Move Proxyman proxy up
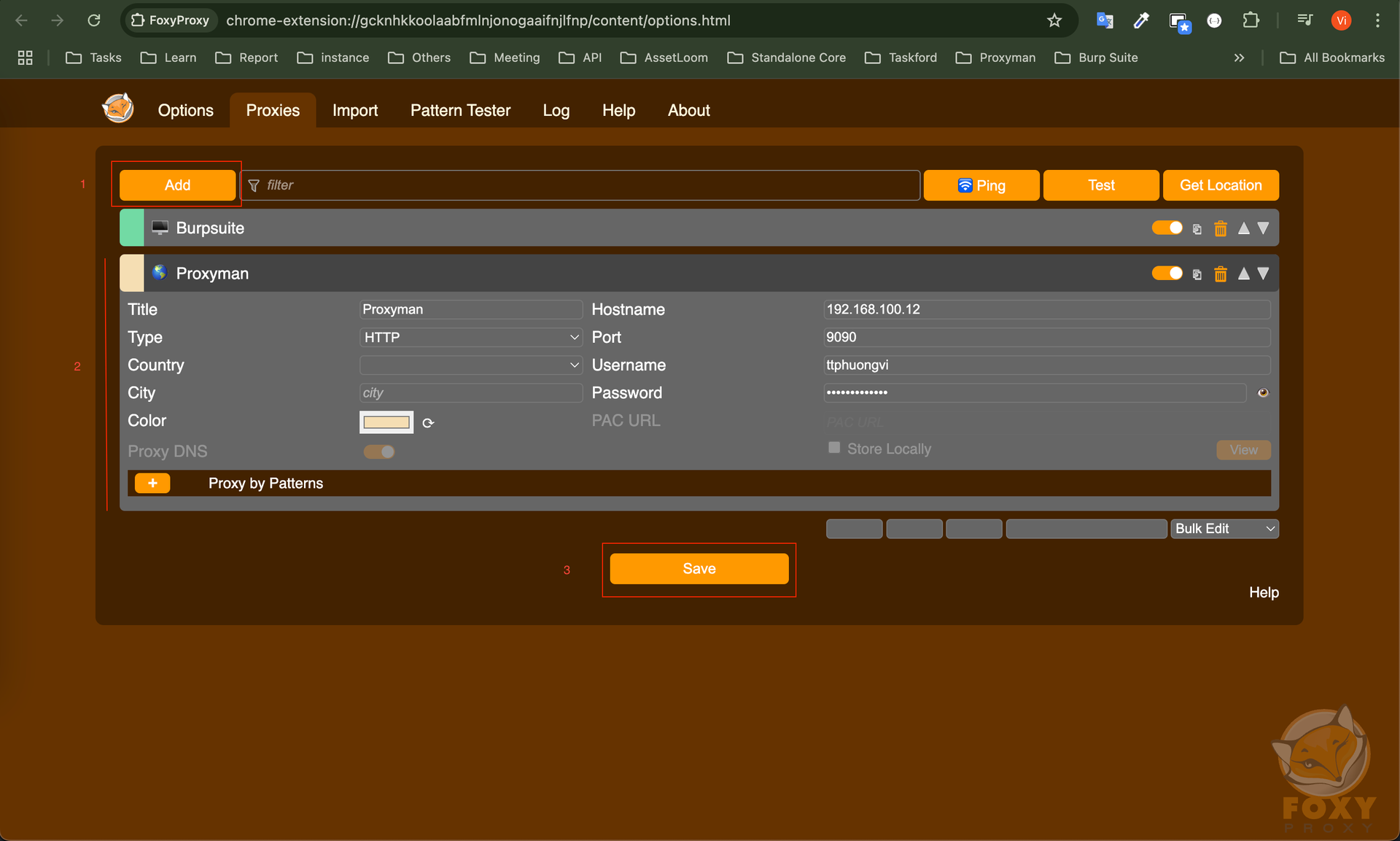The height and width of the screenshot is (841, 1400). [1244, 274]
